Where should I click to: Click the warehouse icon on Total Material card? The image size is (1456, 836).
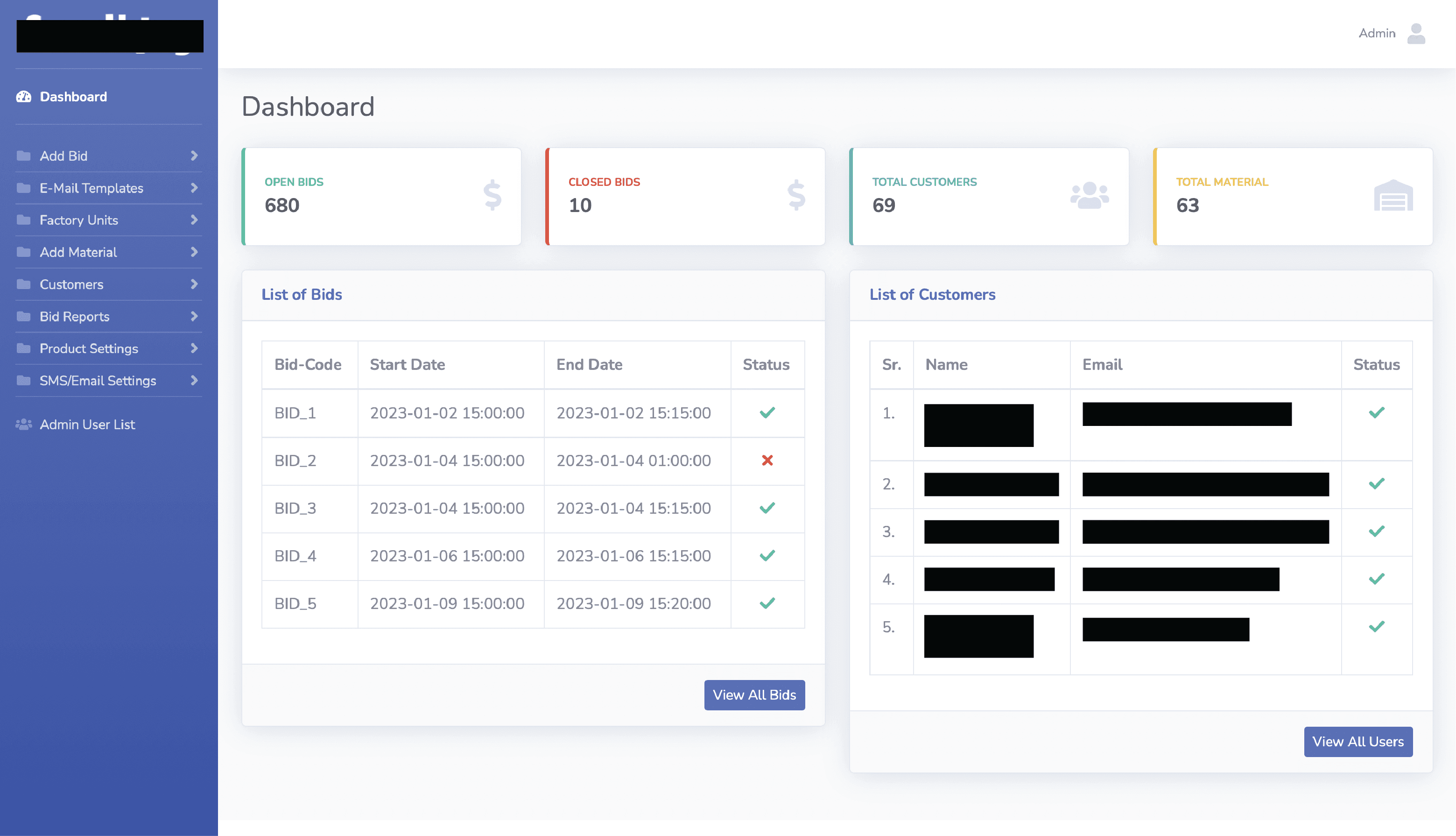(x=1393, y=195)
